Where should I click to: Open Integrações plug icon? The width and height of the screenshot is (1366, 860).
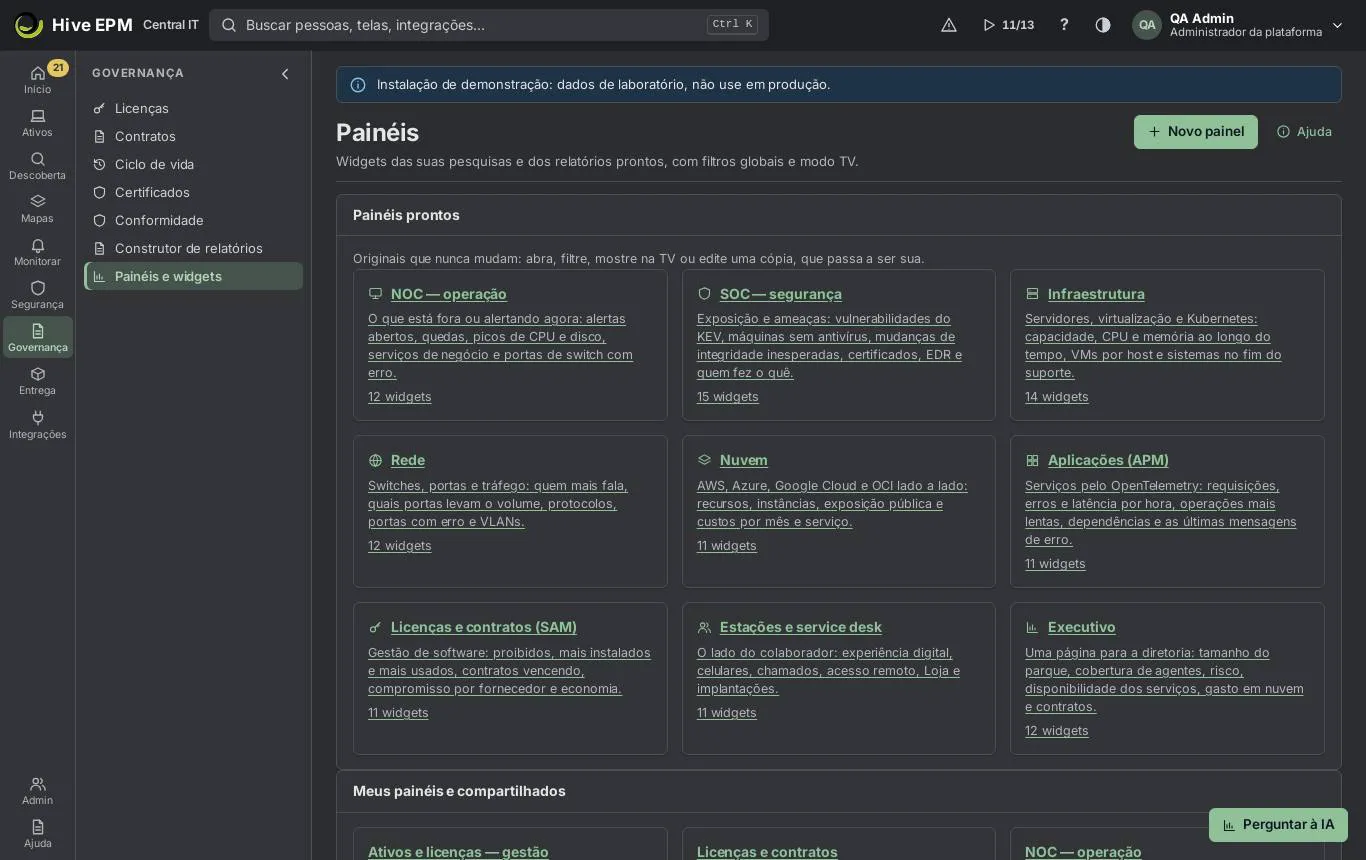[x=38, y=425]
